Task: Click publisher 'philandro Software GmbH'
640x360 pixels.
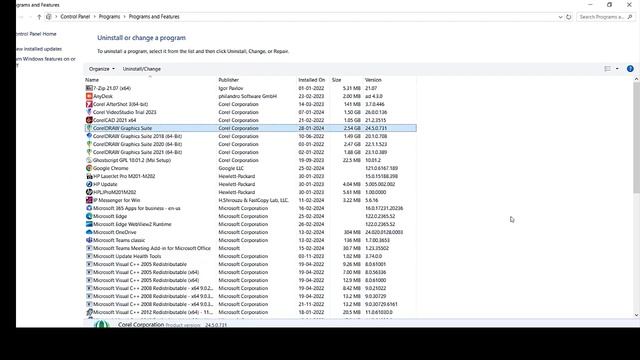Action: (247, 96)
